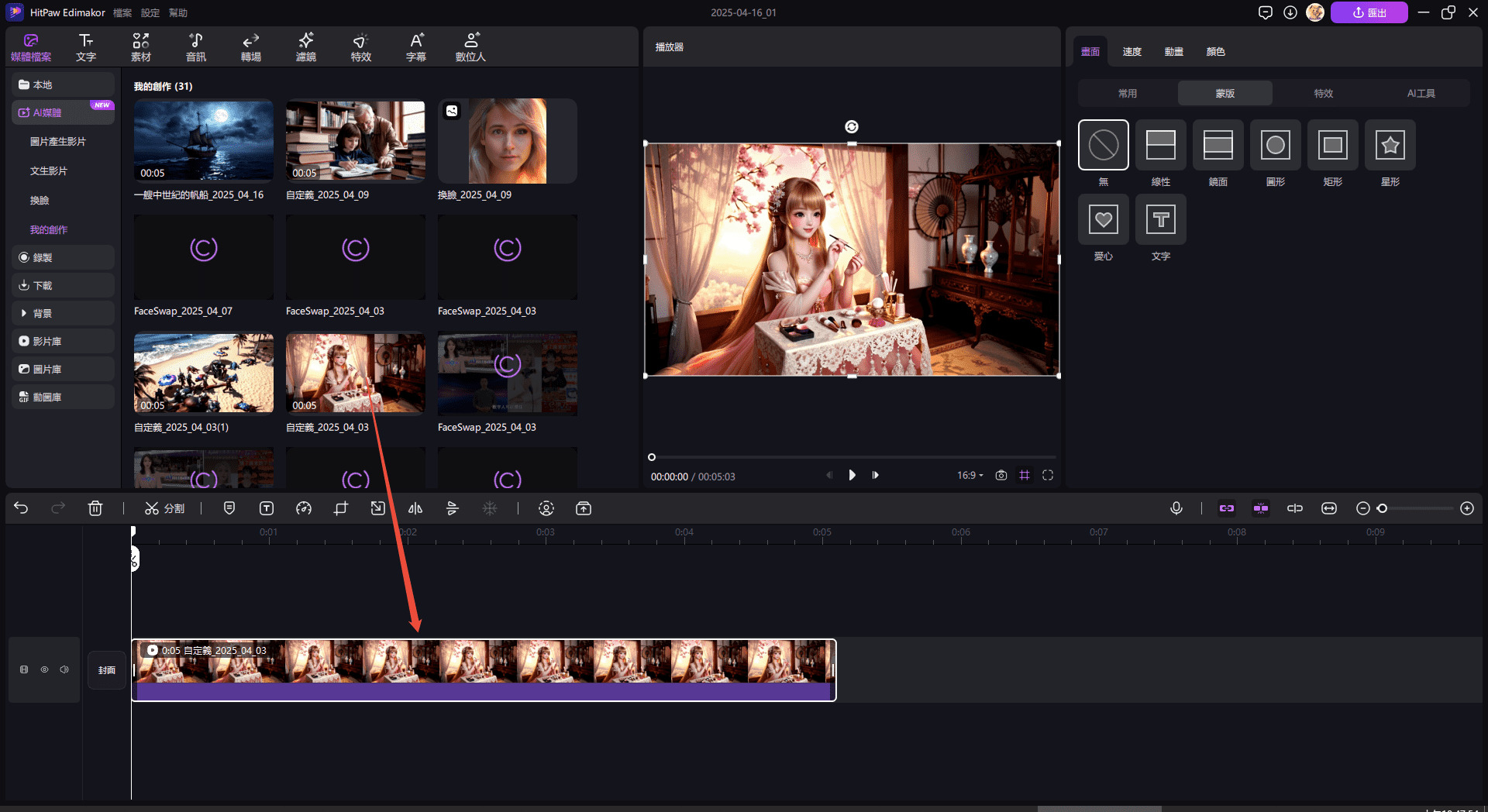Open the 特效 sub-tab in properties

tap(1323, 93)
